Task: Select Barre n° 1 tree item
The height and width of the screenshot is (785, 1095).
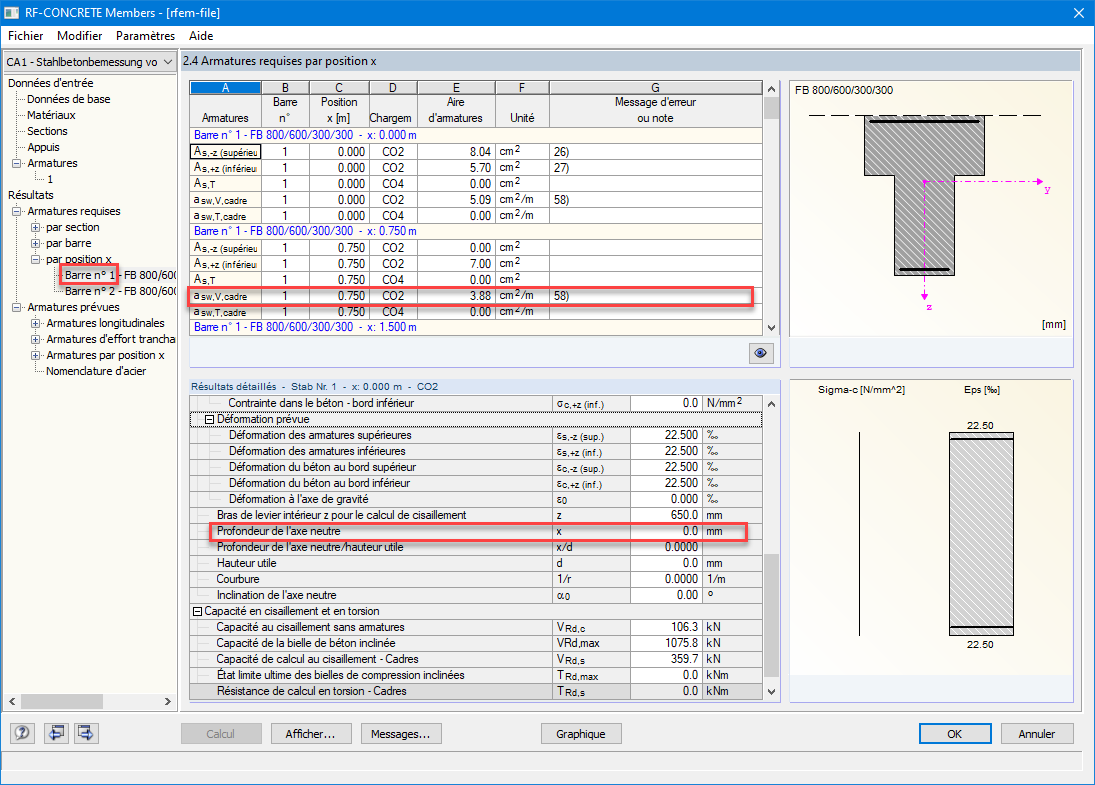Action: click(120, 275)
